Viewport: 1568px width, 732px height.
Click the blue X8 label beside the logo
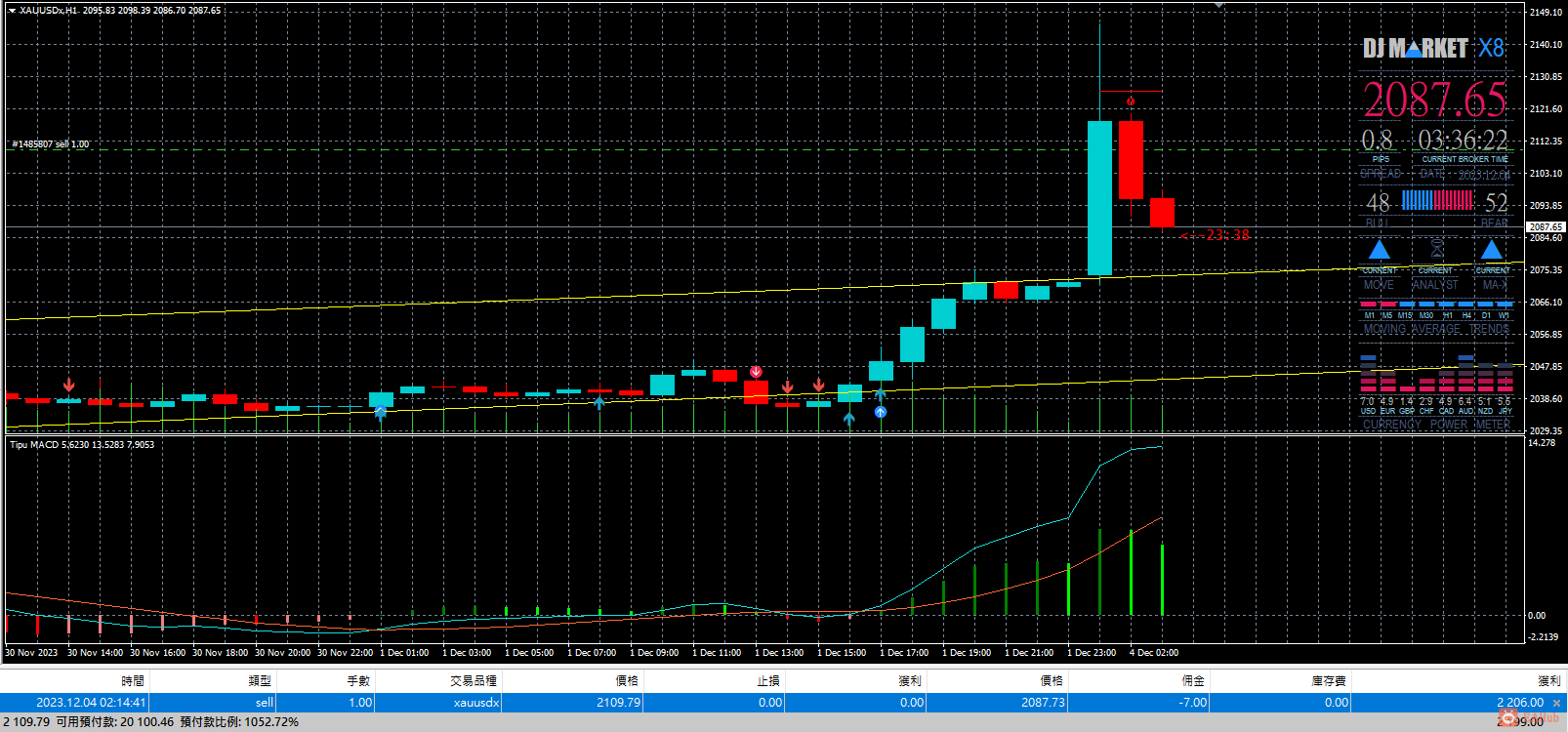(x=1491, y=48)
